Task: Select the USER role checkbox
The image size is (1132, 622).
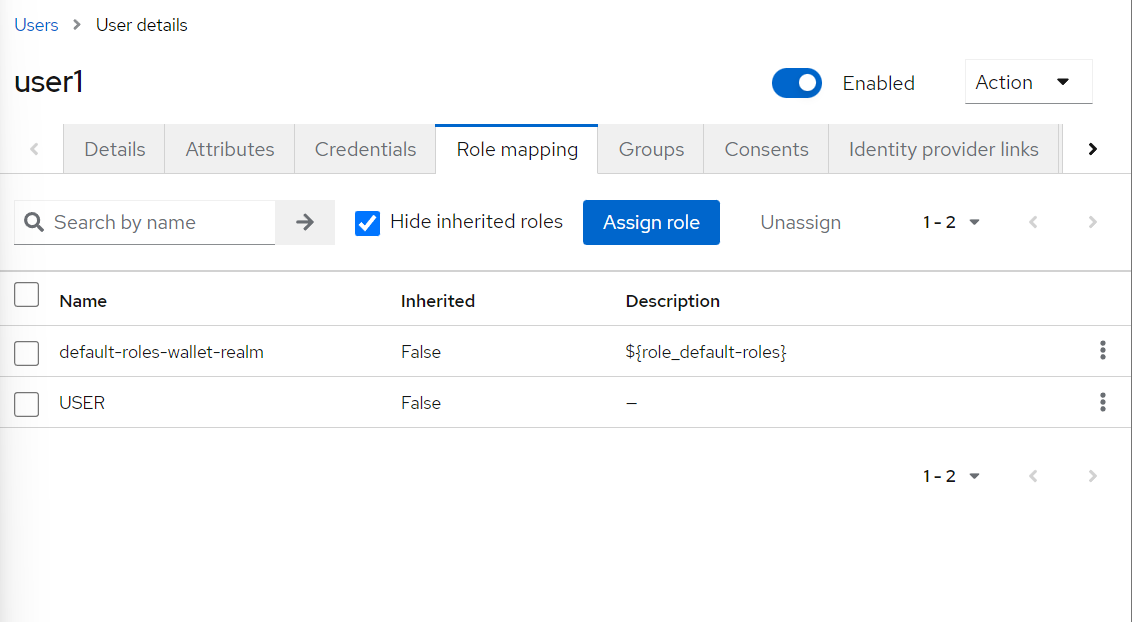Action: click(x=27, y=404)
